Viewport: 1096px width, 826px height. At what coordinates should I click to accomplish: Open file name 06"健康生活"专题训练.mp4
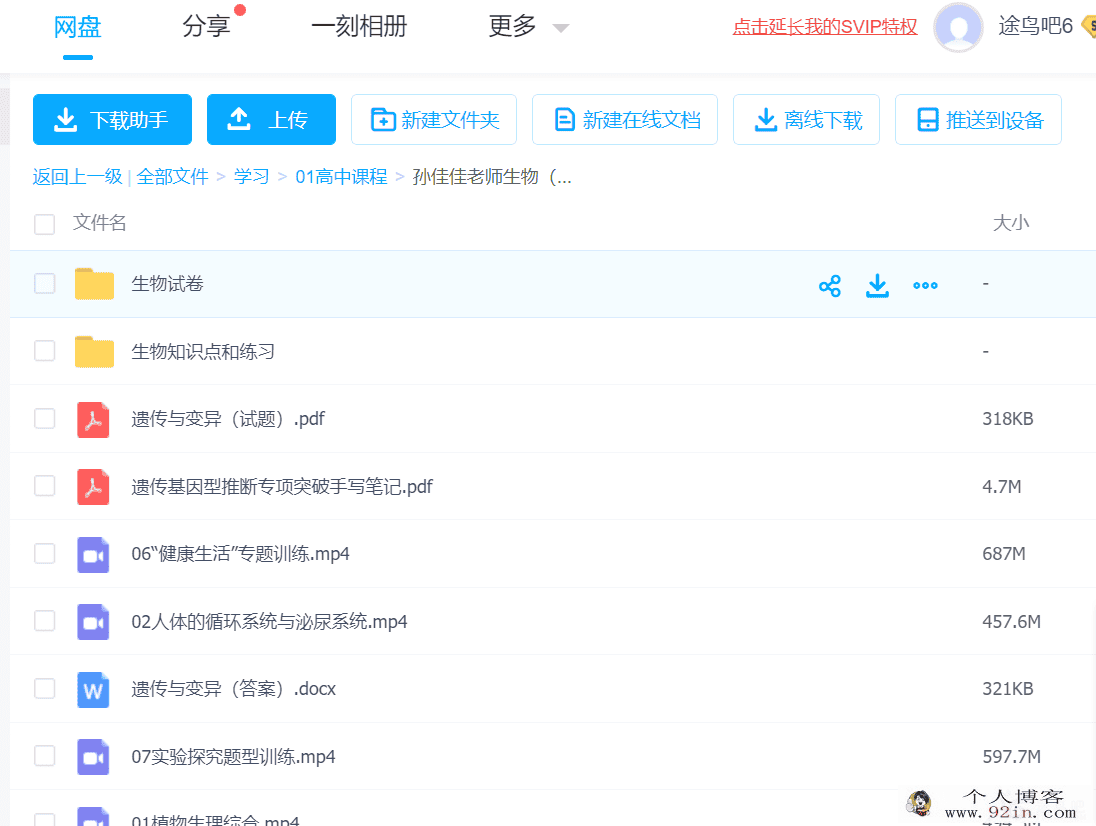pos(240,554)
